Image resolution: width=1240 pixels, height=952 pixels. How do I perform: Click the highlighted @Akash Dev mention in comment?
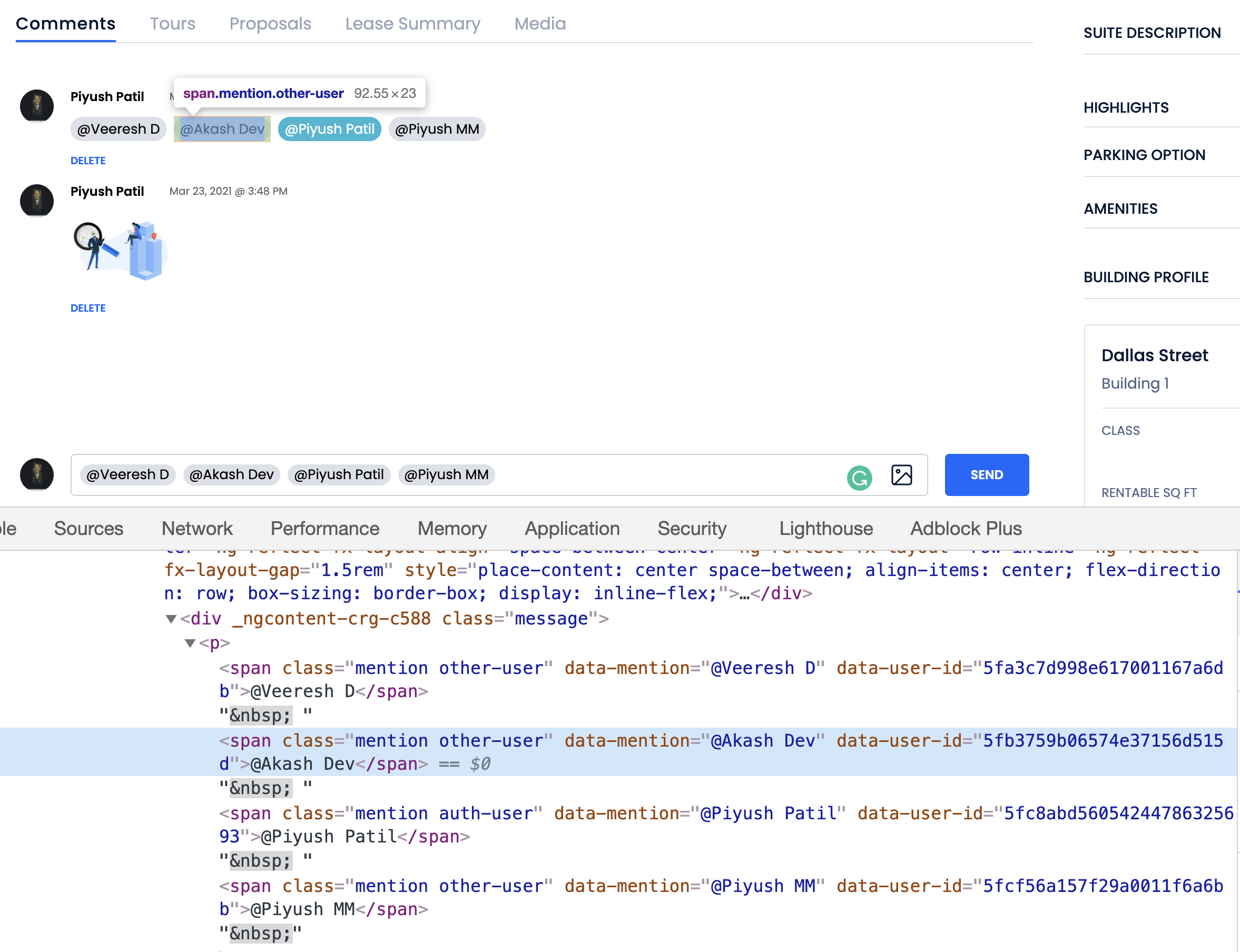(222, 129)
